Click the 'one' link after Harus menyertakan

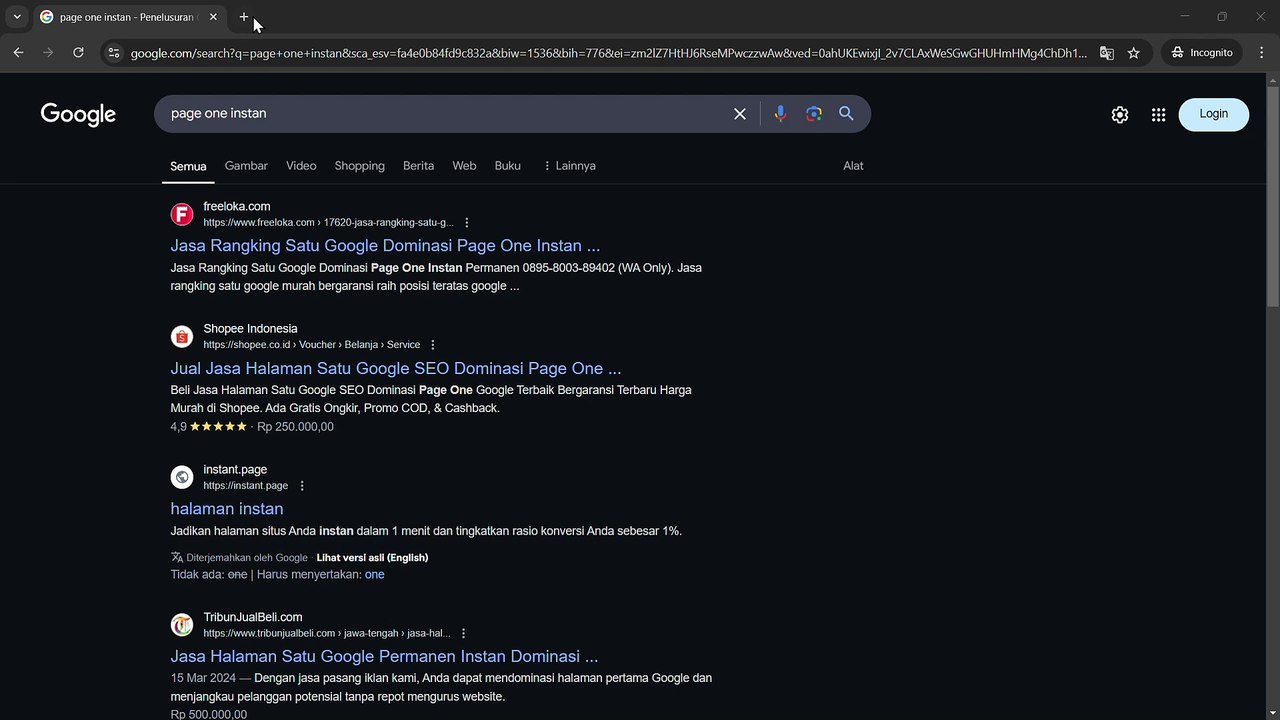click(375, 575)
